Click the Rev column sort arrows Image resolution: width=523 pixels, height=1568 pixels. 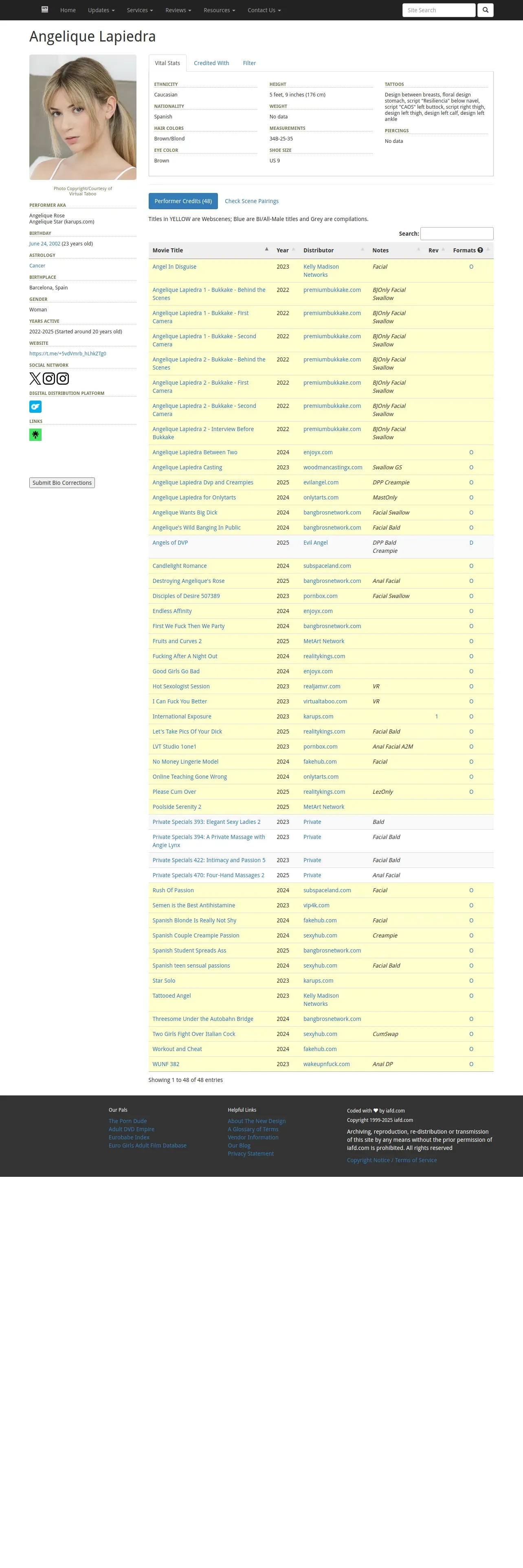click(443, 249)
